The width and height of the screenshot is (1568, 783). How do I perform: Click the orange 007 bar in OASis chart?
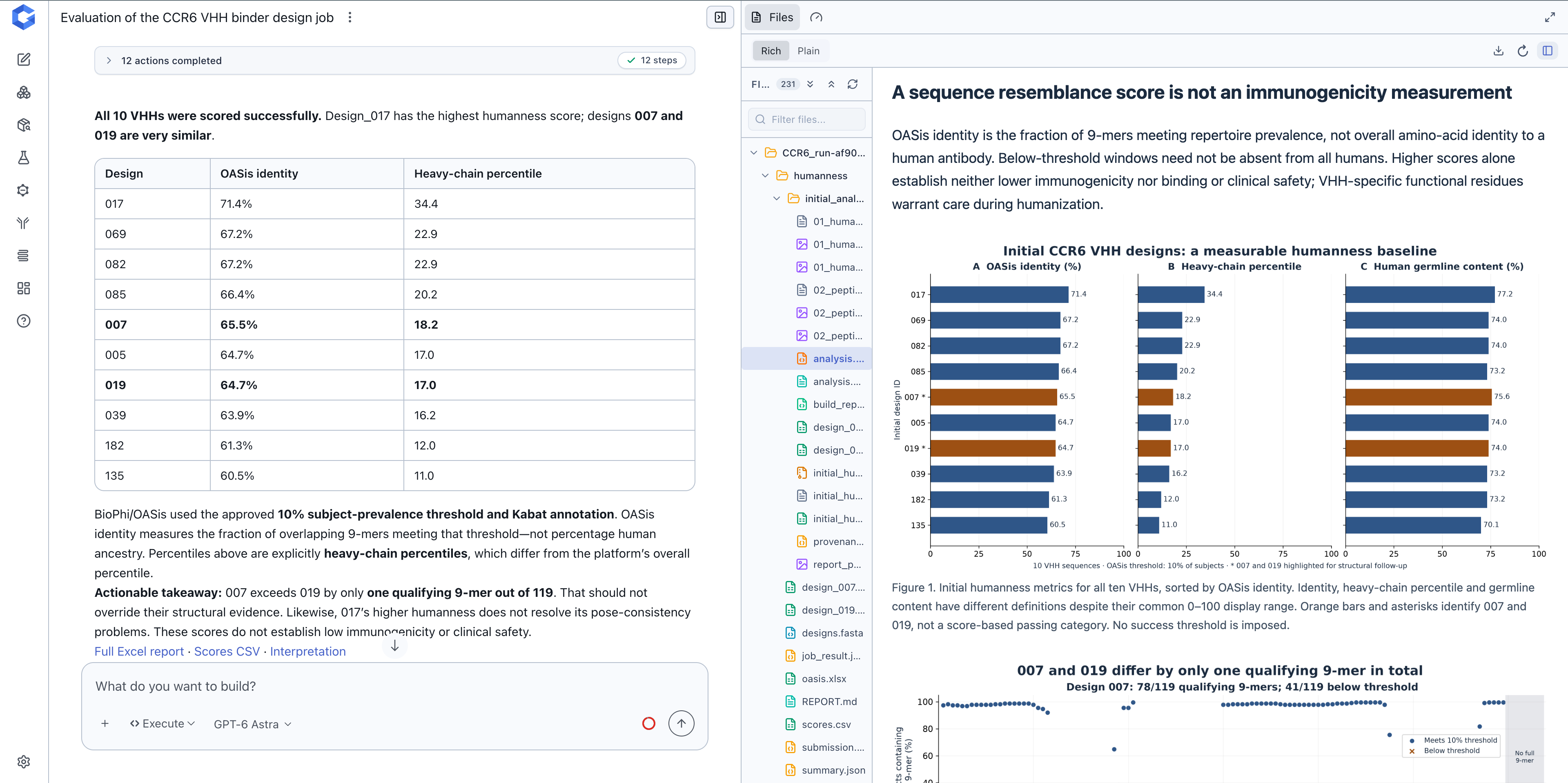coord(993,397)
